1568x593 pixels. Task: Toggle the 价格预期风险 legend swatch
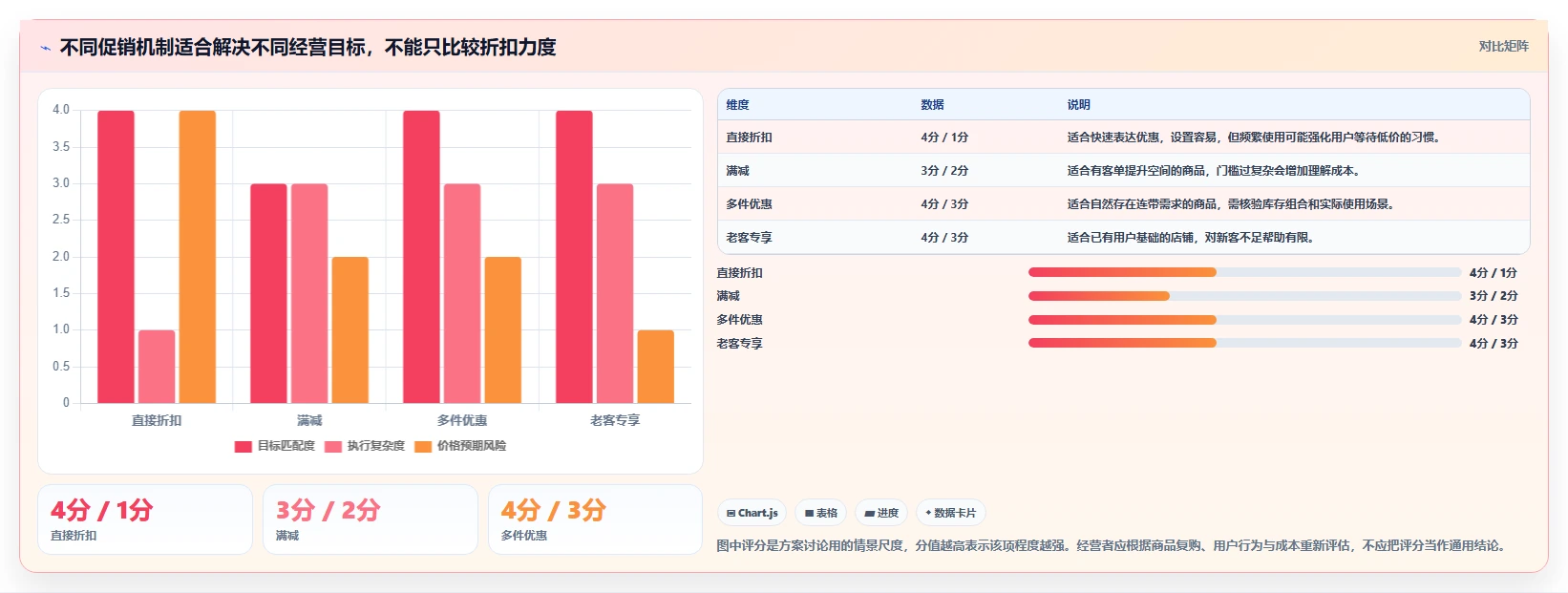tap(423, 447)
